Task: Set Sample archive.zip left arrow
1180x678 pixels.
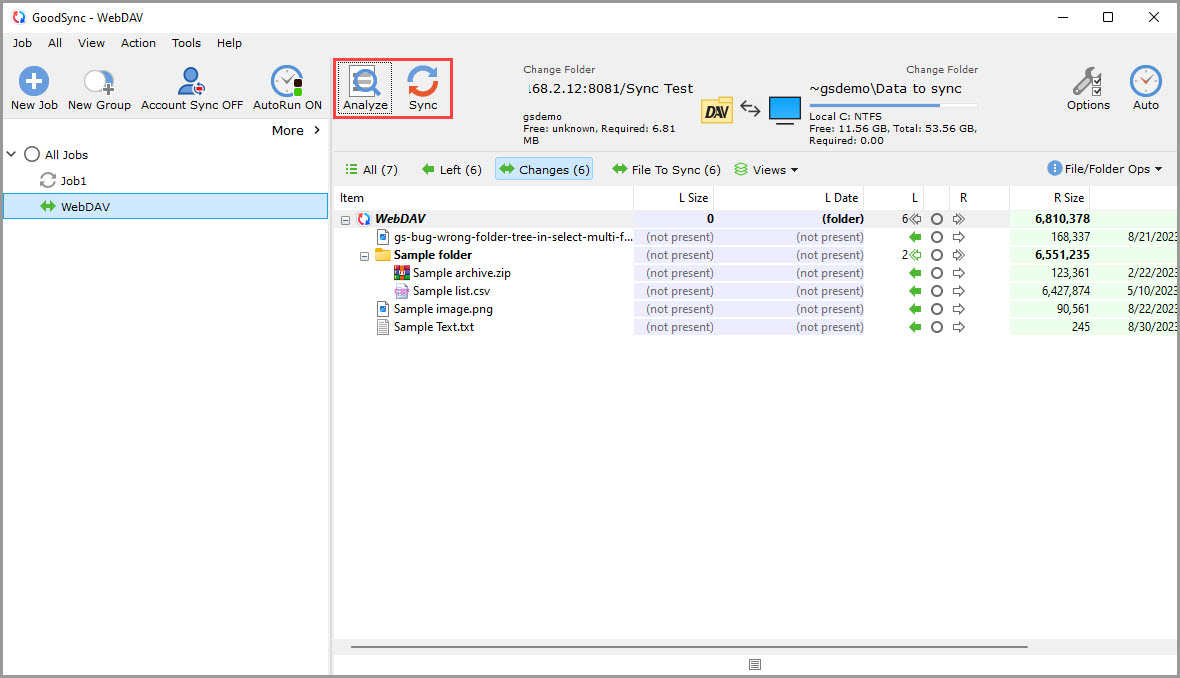Action: click(915, 273)
